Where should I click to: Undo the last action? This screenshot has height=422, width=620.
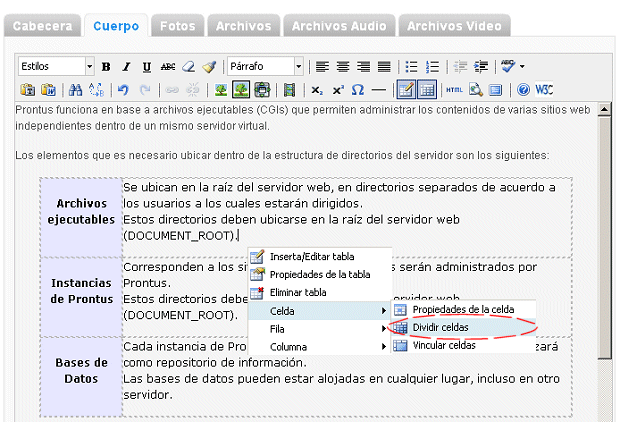point(124,90)
